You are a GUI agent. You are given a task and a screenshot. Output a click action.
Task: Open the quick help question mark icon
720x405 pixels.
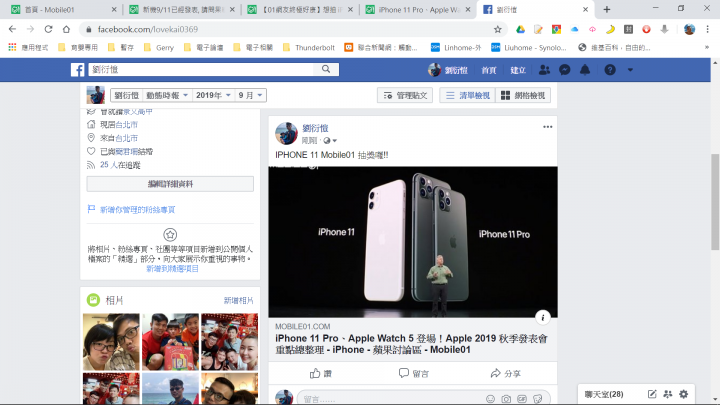610,70
